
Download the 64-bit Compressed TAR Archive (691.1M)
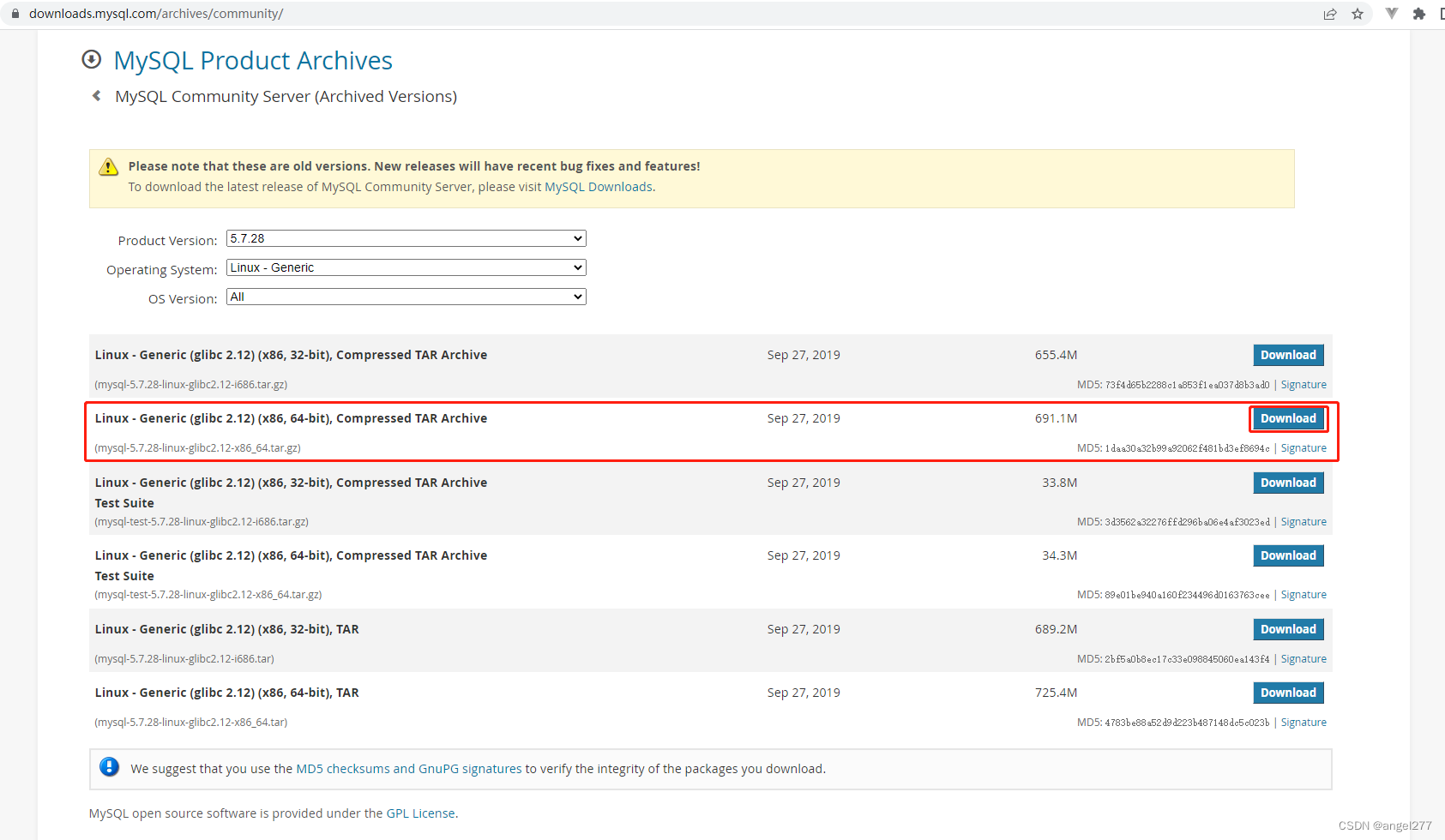[1288, 418]
